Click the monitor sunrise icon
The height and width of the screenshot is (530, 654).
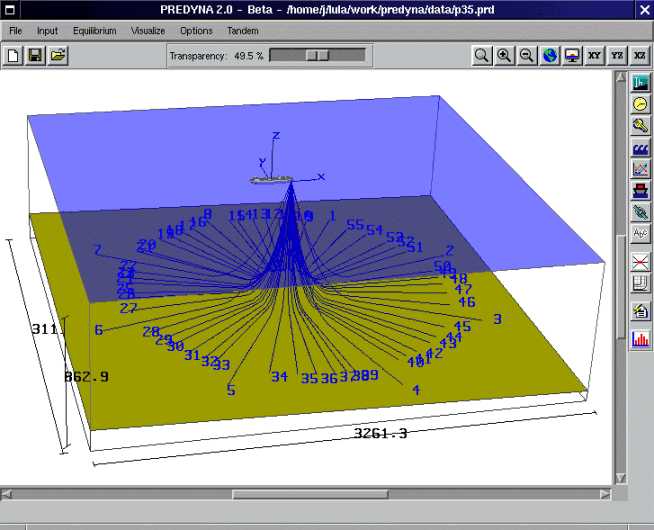(x=572, y=55)
